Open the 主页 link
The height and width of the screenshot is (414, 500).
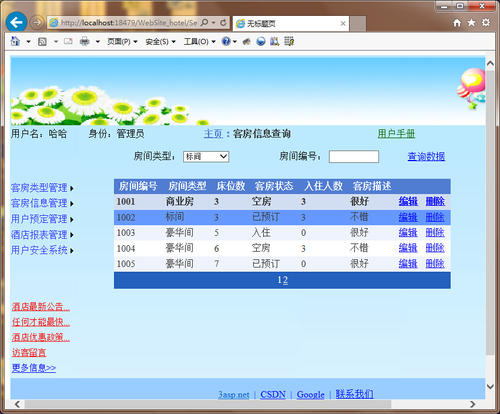point(213,134)
